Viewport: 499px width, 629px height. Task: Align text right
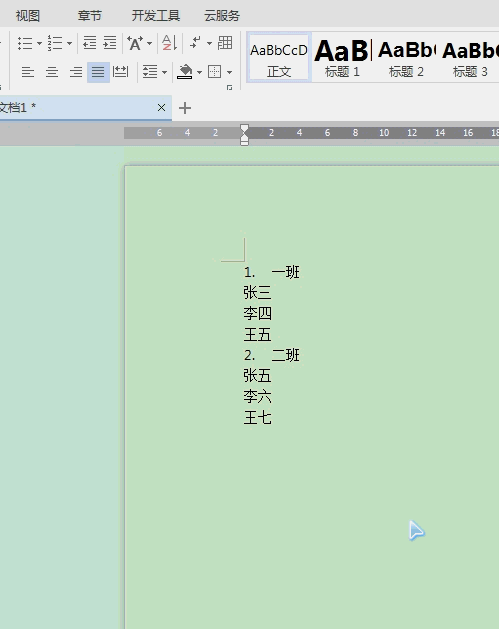[75, 72]
